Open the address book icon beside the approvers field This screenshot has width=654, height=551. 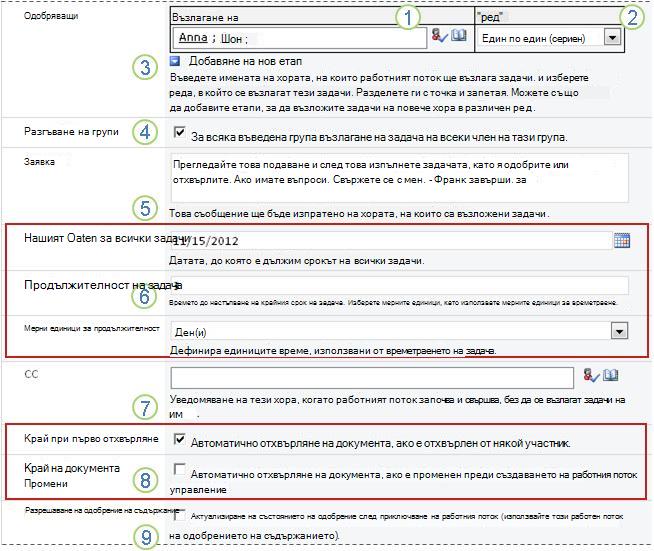pos(459,35)
